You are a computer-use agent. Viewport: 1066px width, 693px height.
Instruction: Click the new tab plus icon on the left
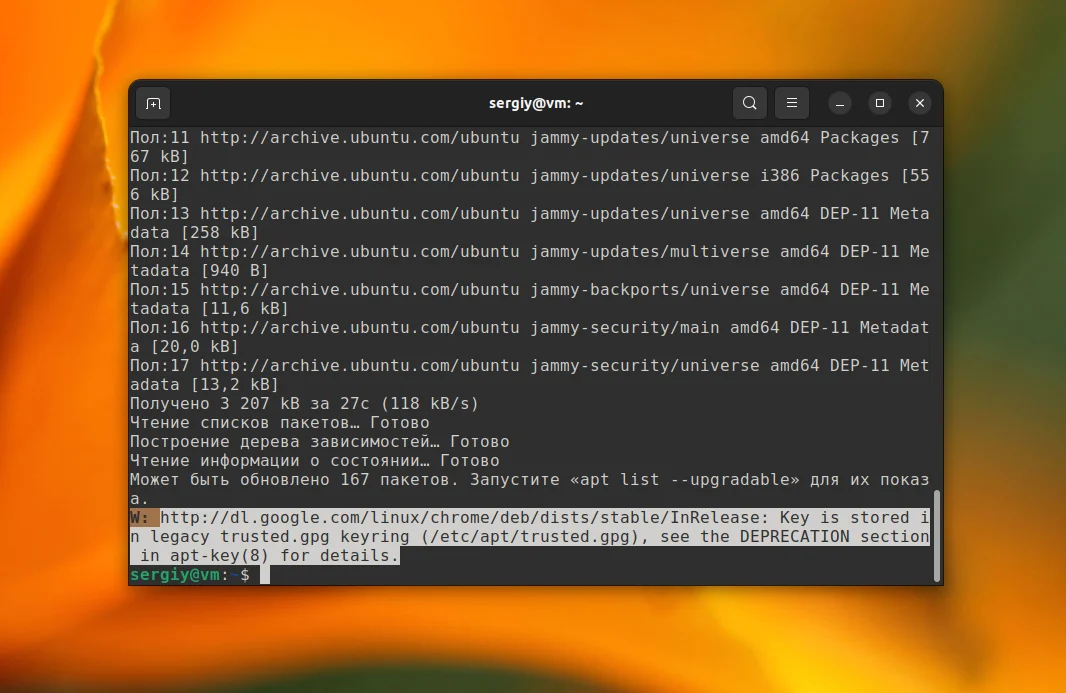click(x=153, y=103)
